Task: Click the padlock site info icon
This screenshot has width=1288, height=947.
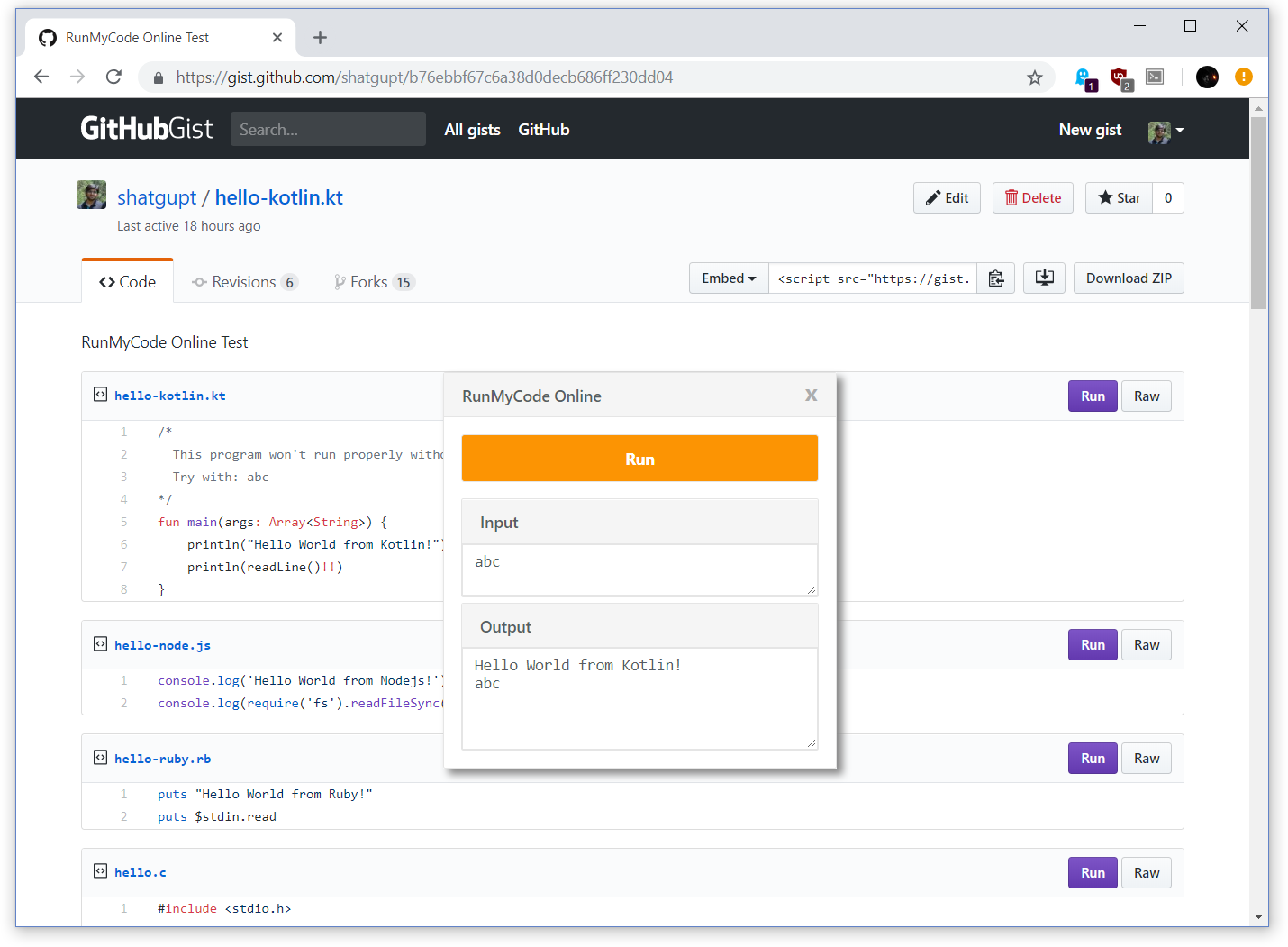Action: click(159, 77)
